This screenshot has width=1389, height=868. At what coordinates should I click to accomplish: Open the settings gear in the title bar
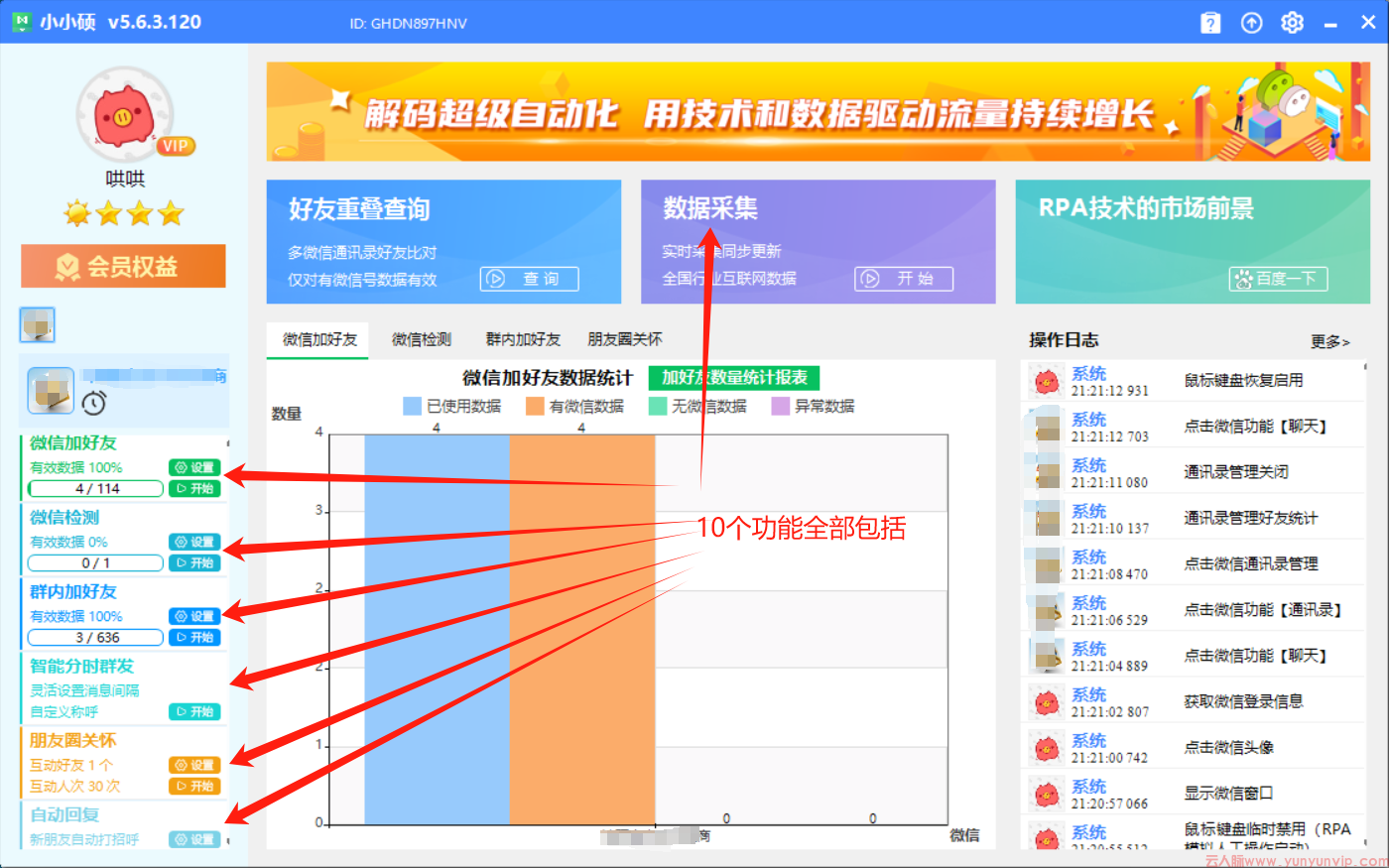tap(1292, 22)
